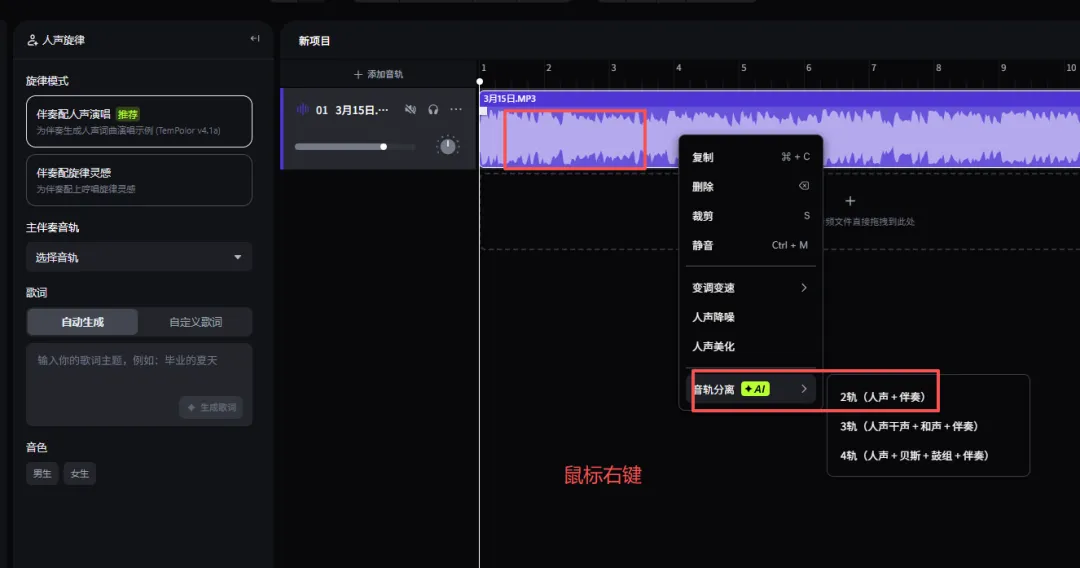
Task: Click timeline ruler at bar 3
Action: click(614, 67)
